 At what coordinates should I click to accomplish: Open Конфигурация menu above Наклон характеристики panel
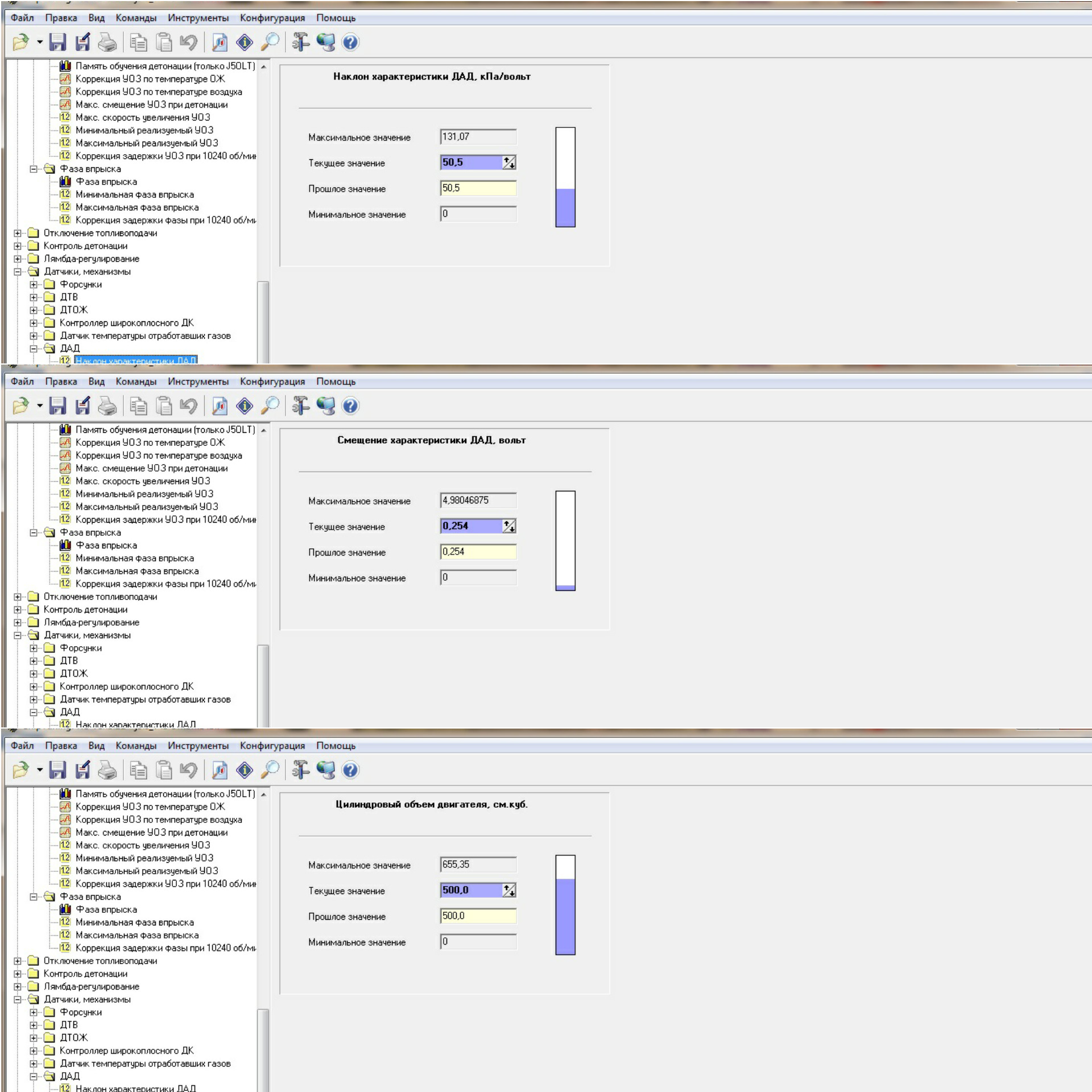[x=272, y=18]
